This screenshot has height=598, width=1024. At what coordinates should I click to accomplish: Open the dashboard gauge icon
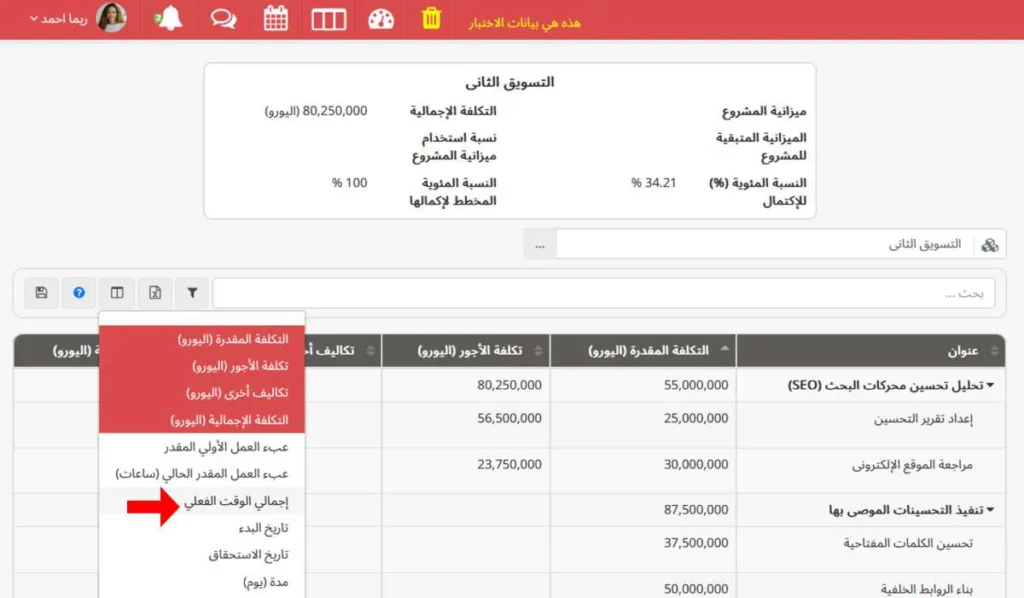pyautogui.click(x=381, y=19)
